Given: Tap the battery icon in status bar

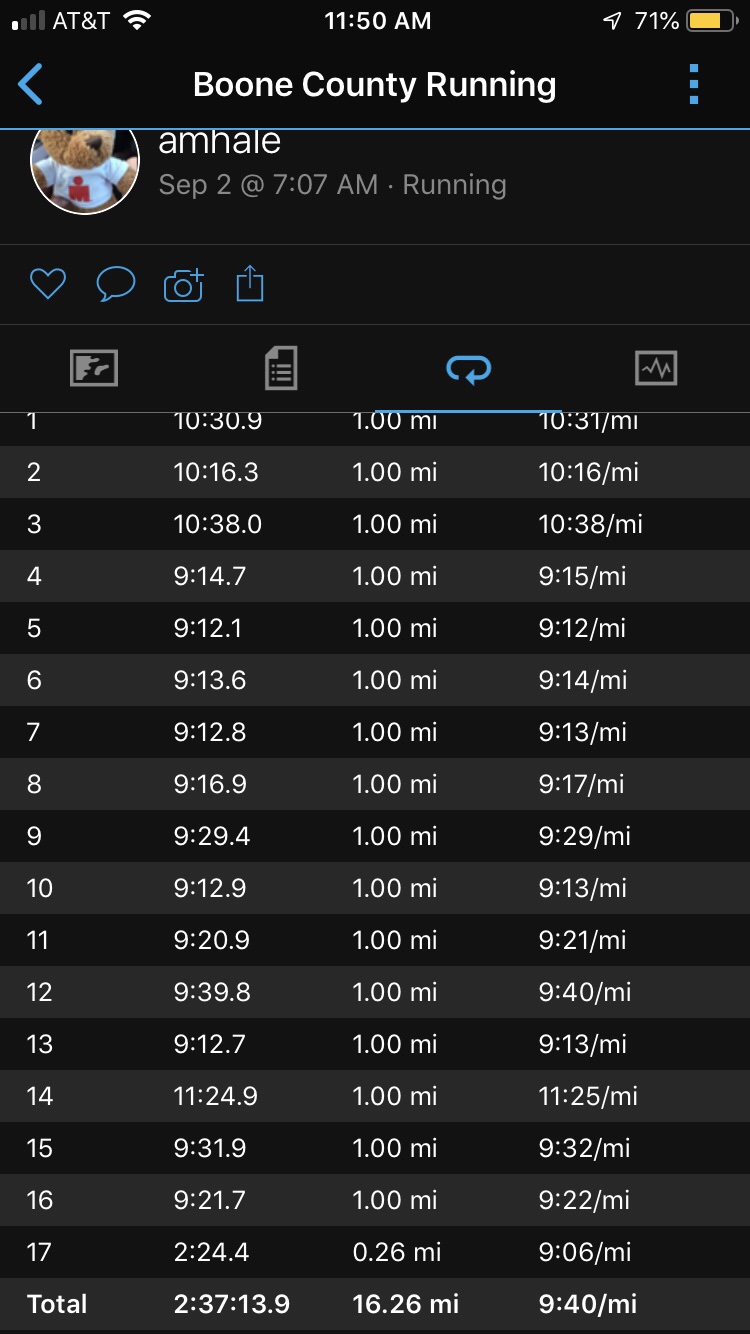Looking at the screenshot, I should coord(711,21).
